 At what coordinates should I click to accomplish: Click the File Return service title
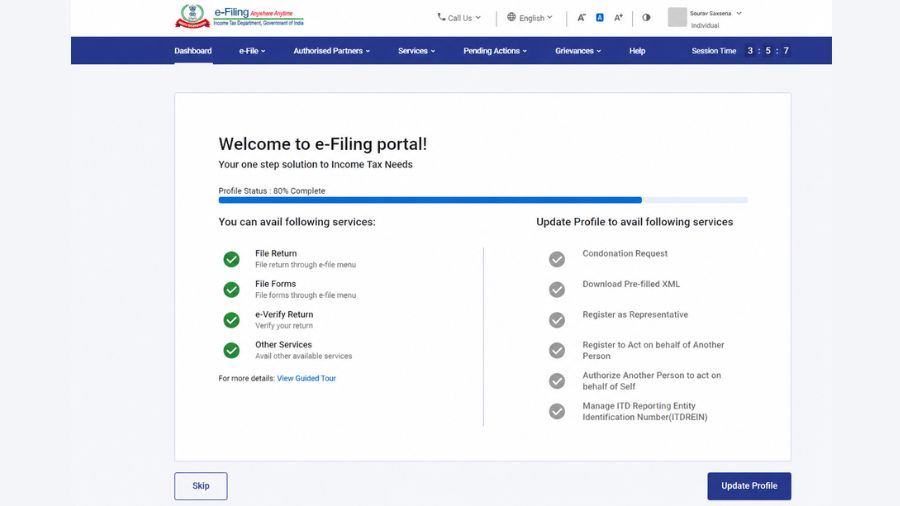pyautogui.click(x=276, y=253)
